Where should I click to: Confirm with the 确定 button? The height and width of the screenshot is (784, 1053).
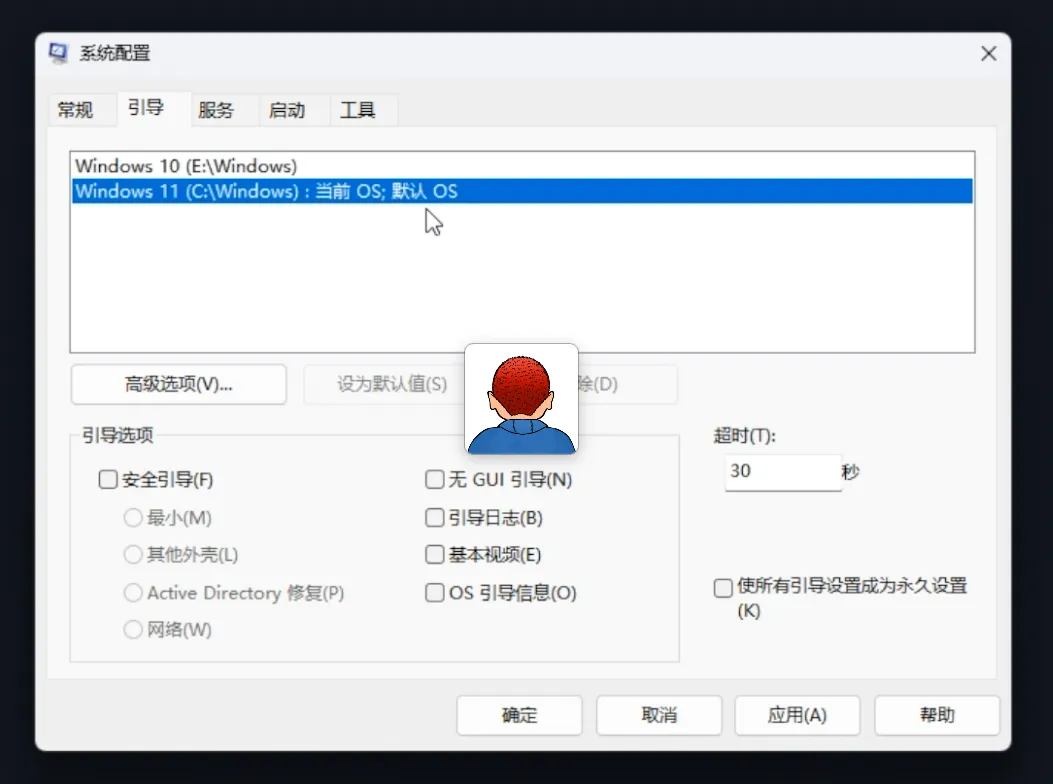[519, 715]
